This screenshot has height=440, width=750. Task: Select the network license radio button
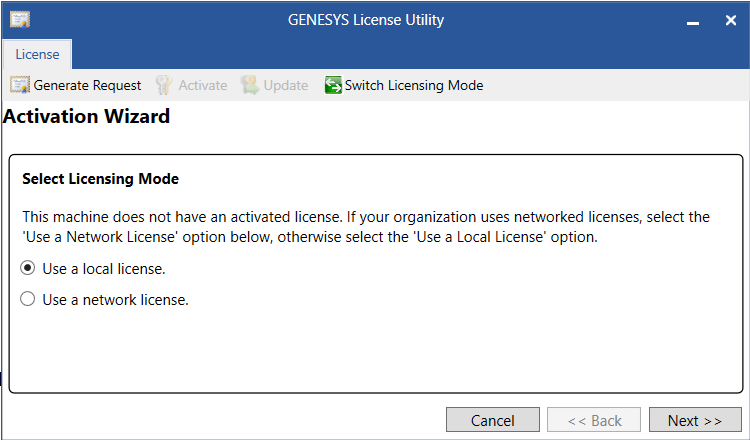[28, 299]
